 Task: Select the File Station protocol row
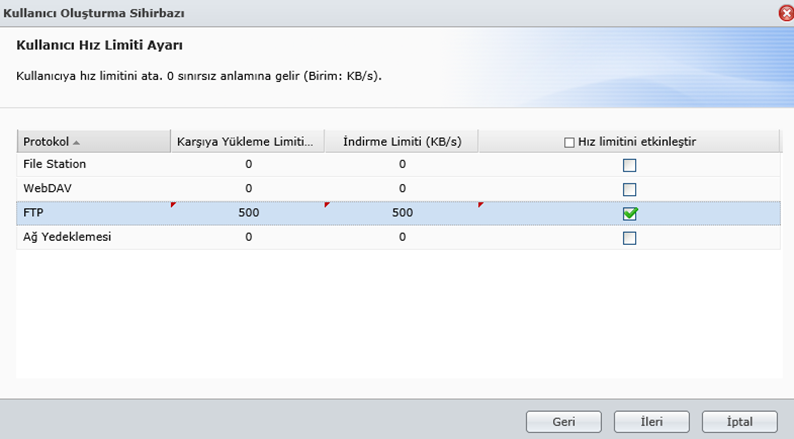click(399, 164)
